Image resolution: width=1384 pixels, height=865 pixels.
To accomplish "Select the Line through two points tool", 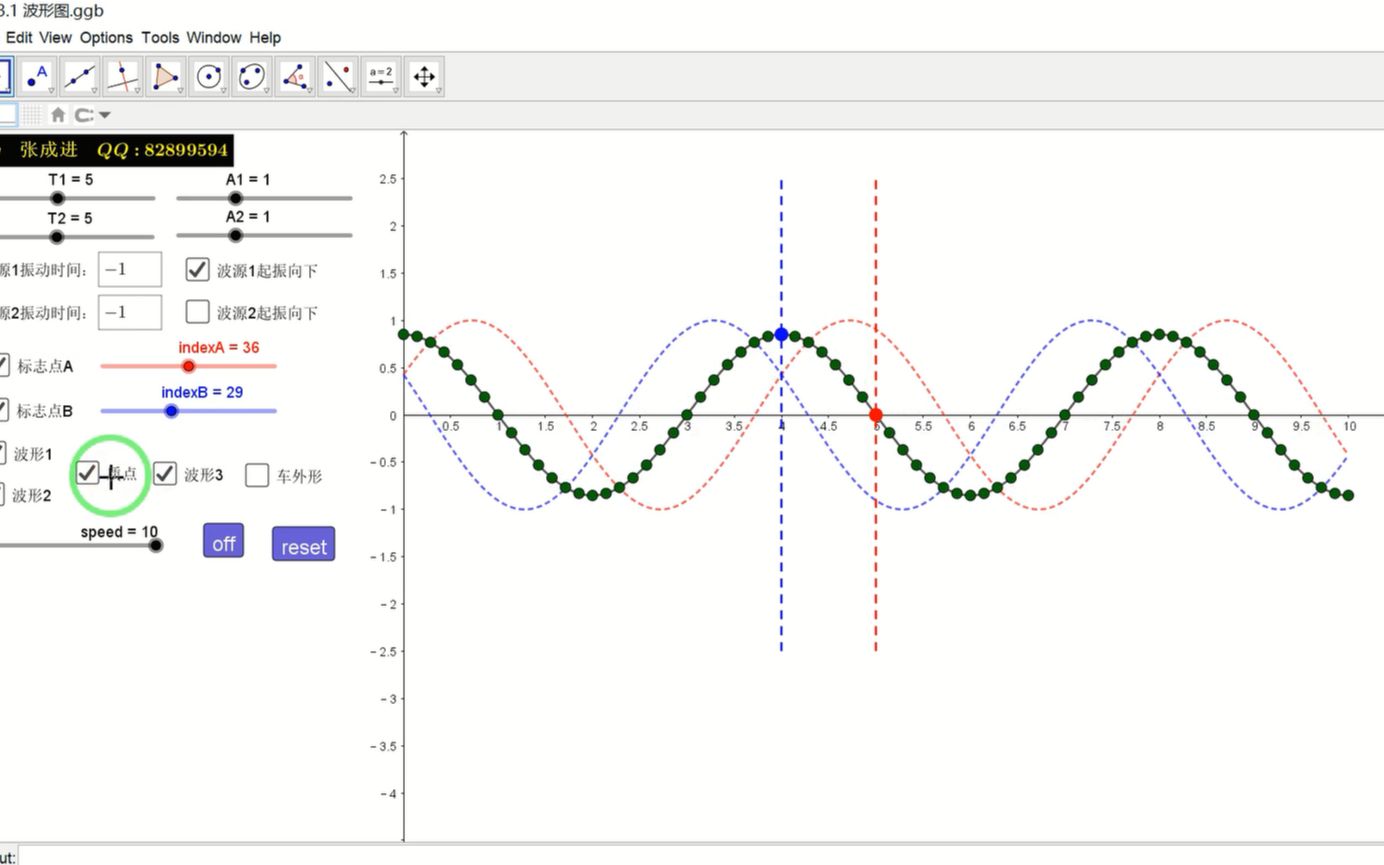I will pos(81,76).
